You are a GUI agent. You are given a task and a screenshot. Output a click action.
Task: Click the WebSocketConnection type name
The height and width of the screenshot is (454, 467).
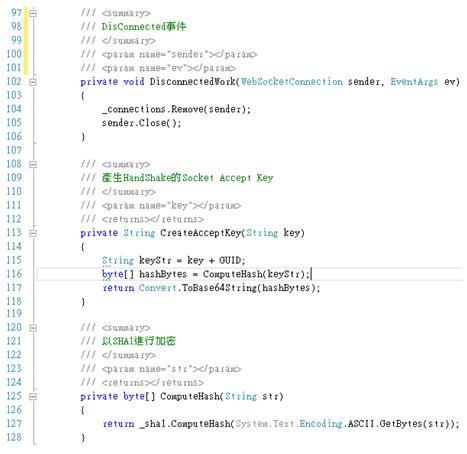coord(292,82)
